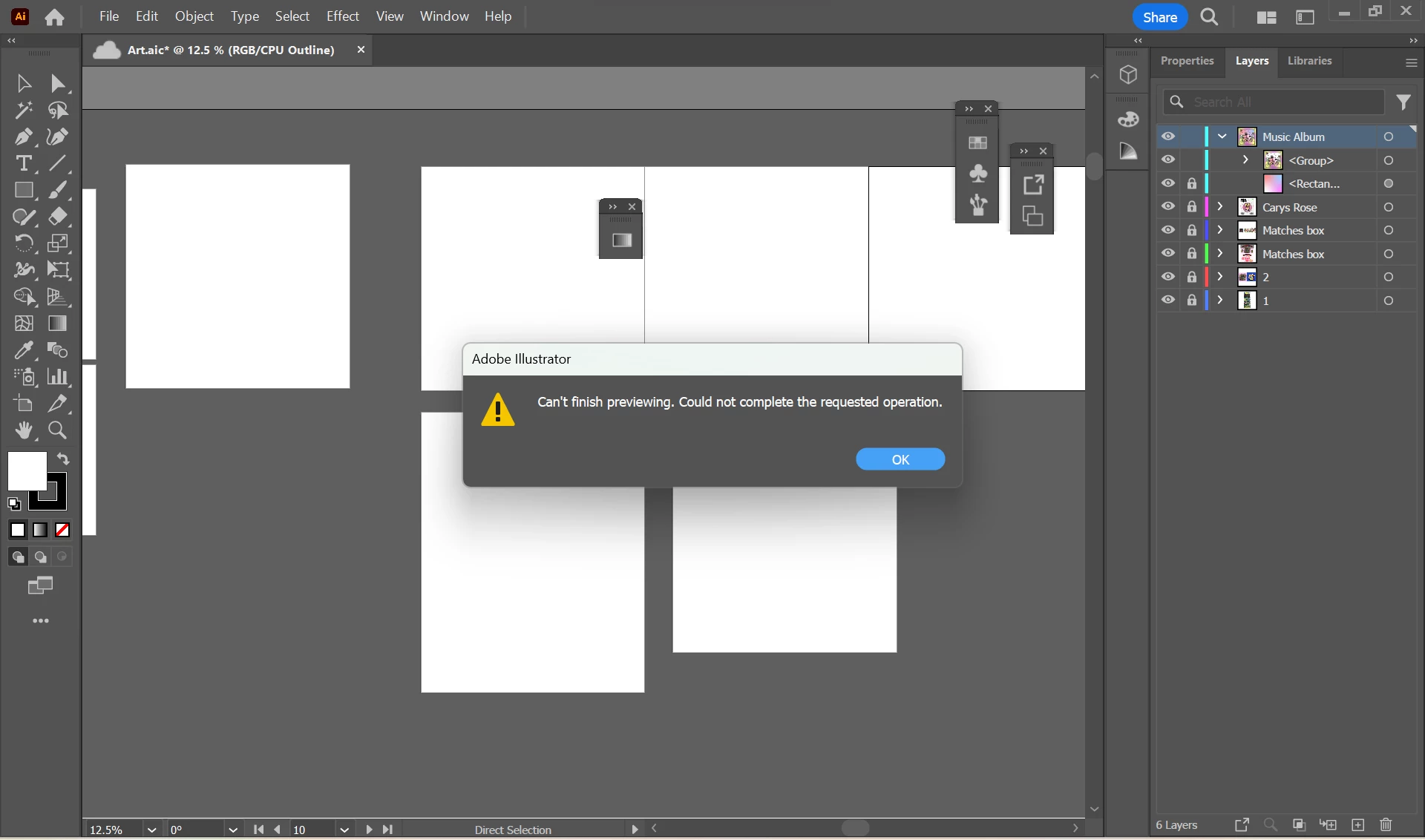Click OK in the error dialog
Screen dimensions: 1425x840
(900, 459)
